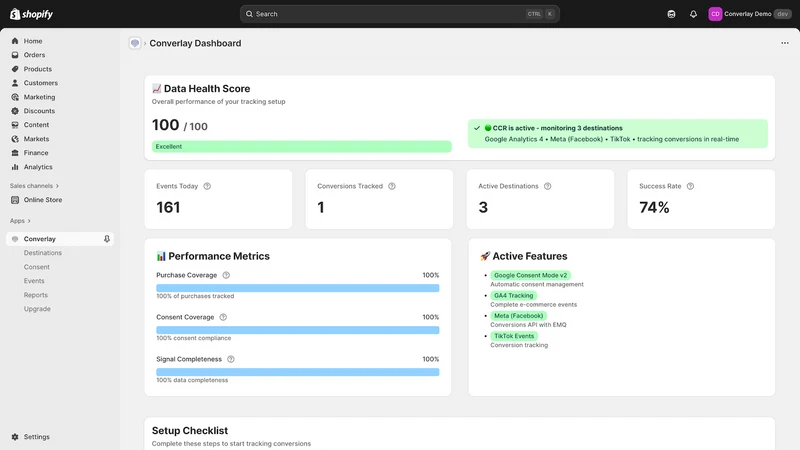This screenshot has height=450, width=800.
Task: Click the Marketing target icon
Action: (15, 97)
